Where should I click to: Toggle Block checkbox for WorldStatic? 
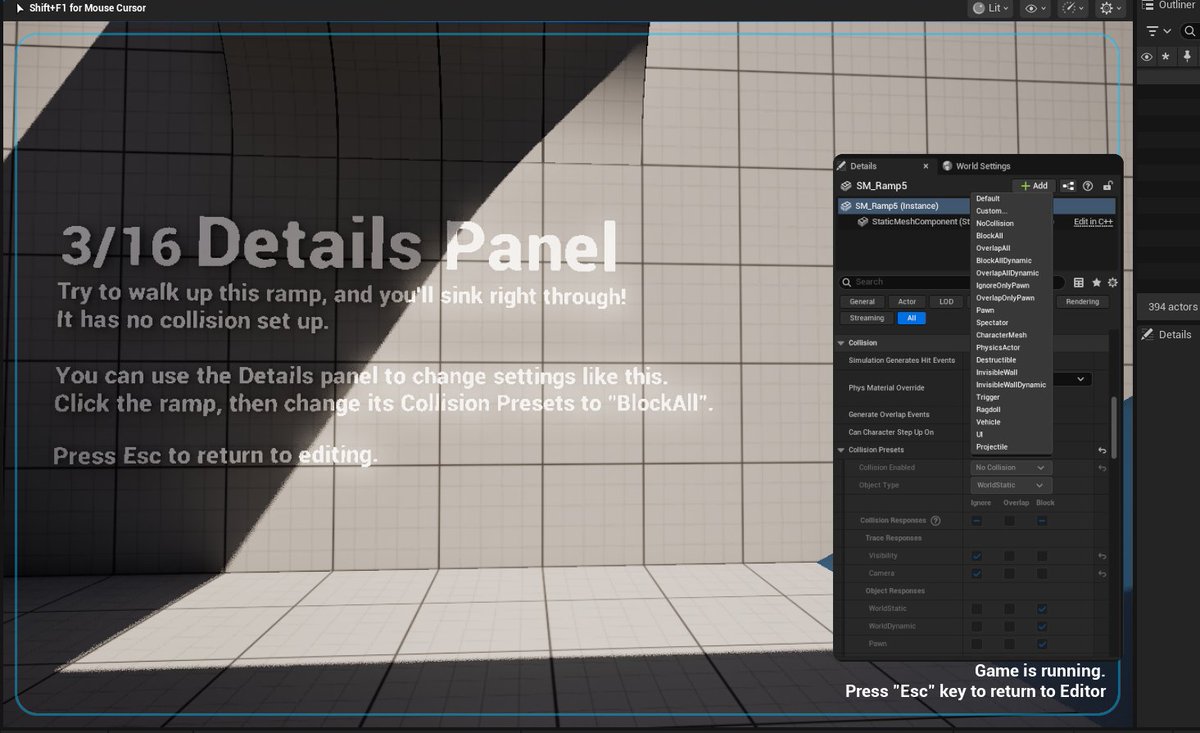(x=1042, y=609)
